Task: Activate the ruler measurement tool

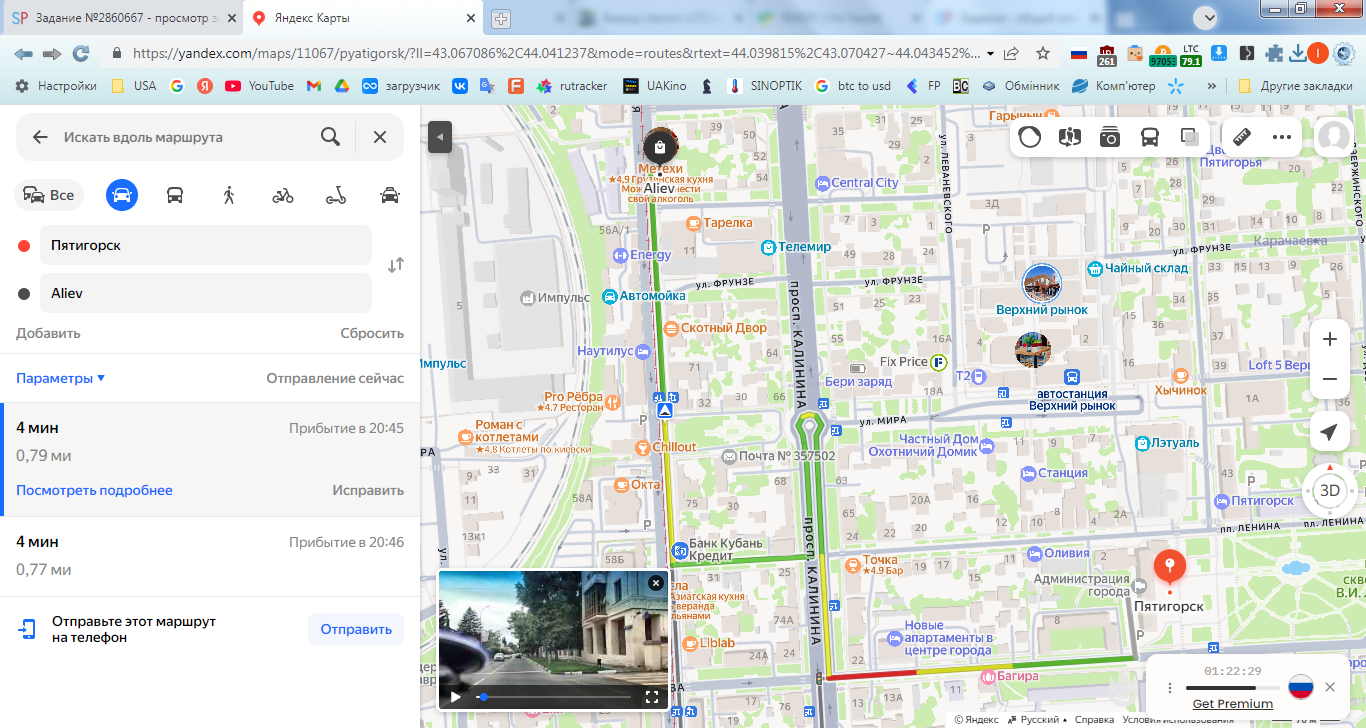Action: pyautogui.click(x=1242, y=137)
